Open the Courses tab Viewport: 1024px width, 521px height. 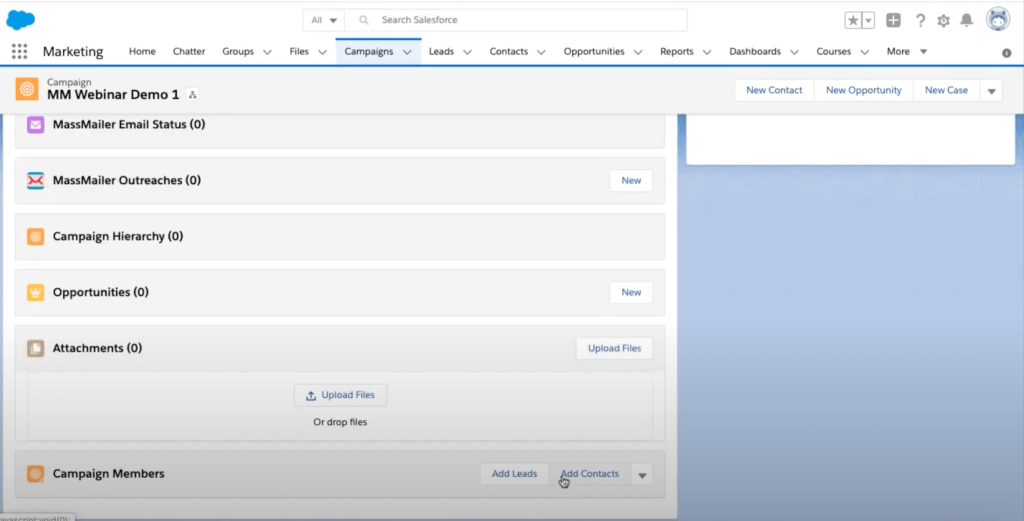click(x=833, y=51)
